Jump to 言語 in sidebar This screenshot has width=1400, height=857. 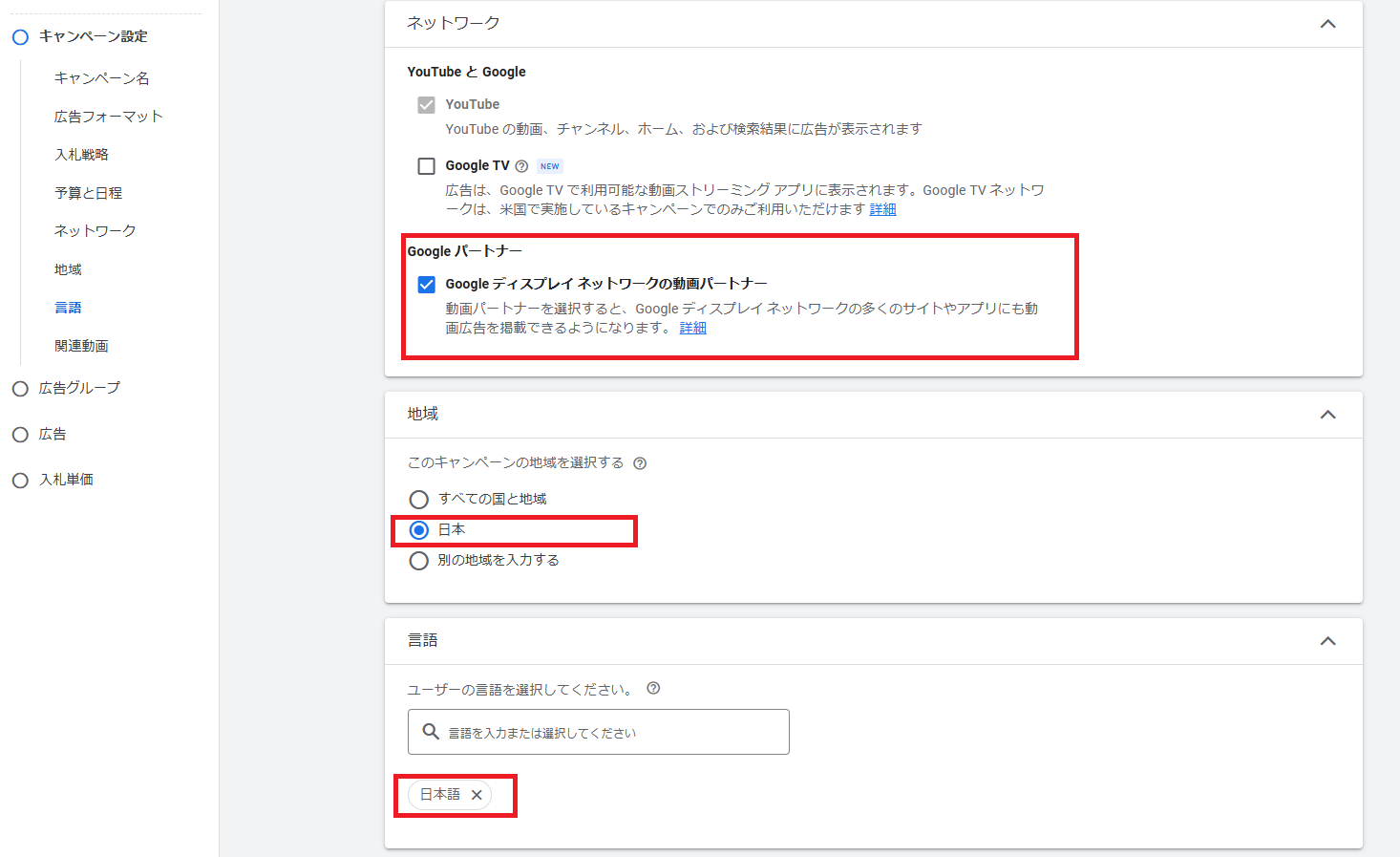68,308
